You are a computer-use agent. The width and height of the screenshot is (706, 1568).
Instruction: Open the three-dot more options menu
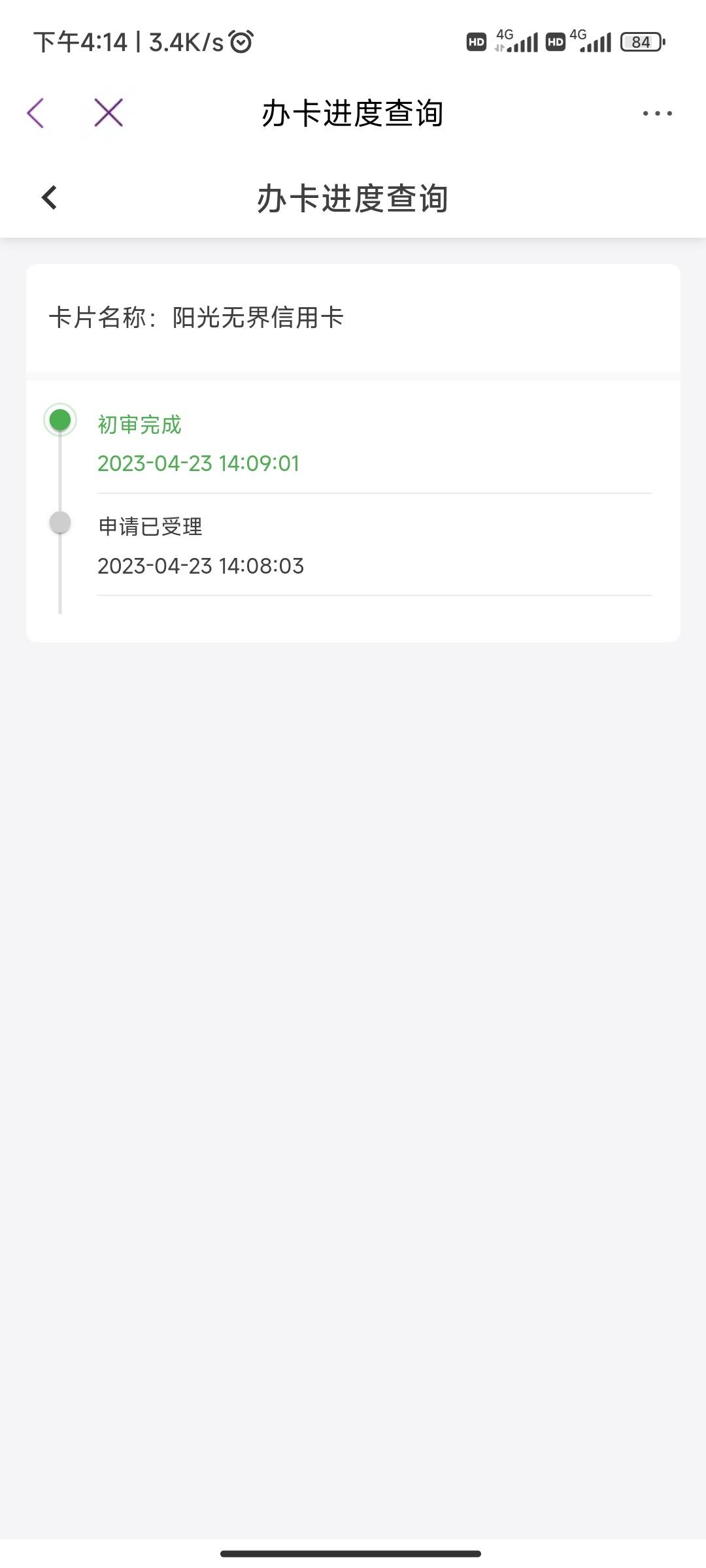click(657, 113)
